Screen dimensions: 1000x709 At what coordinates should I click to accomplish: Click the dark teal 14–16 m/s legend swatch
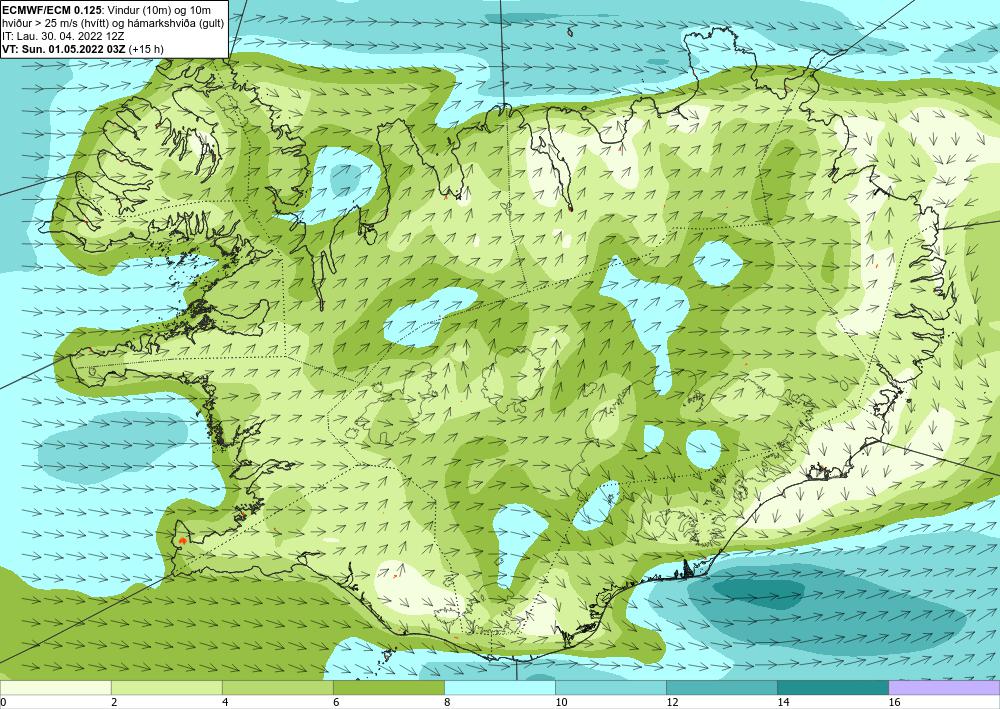833,687
